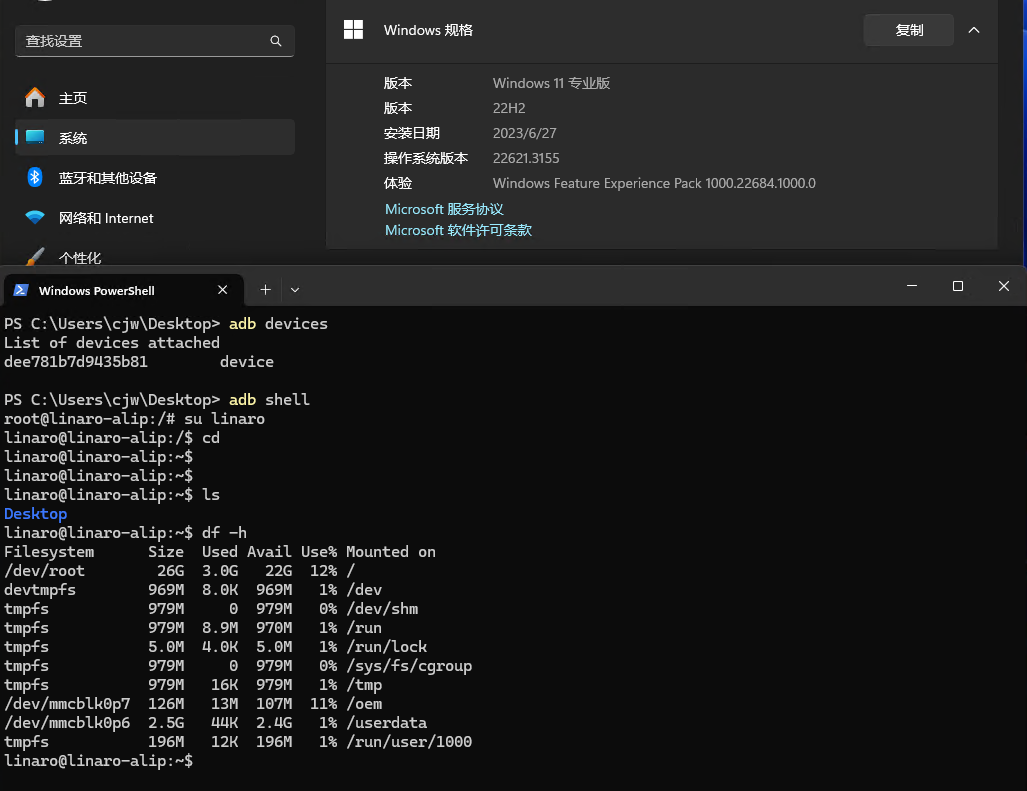Open Microsoft 服务协议 link
The width and height of the screenshot is (1027, 791).
tap(444, 209)
